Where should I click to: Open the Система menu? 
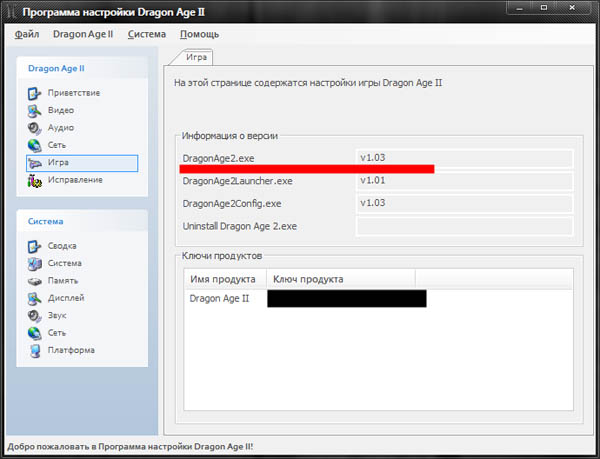tap(147, 34)
